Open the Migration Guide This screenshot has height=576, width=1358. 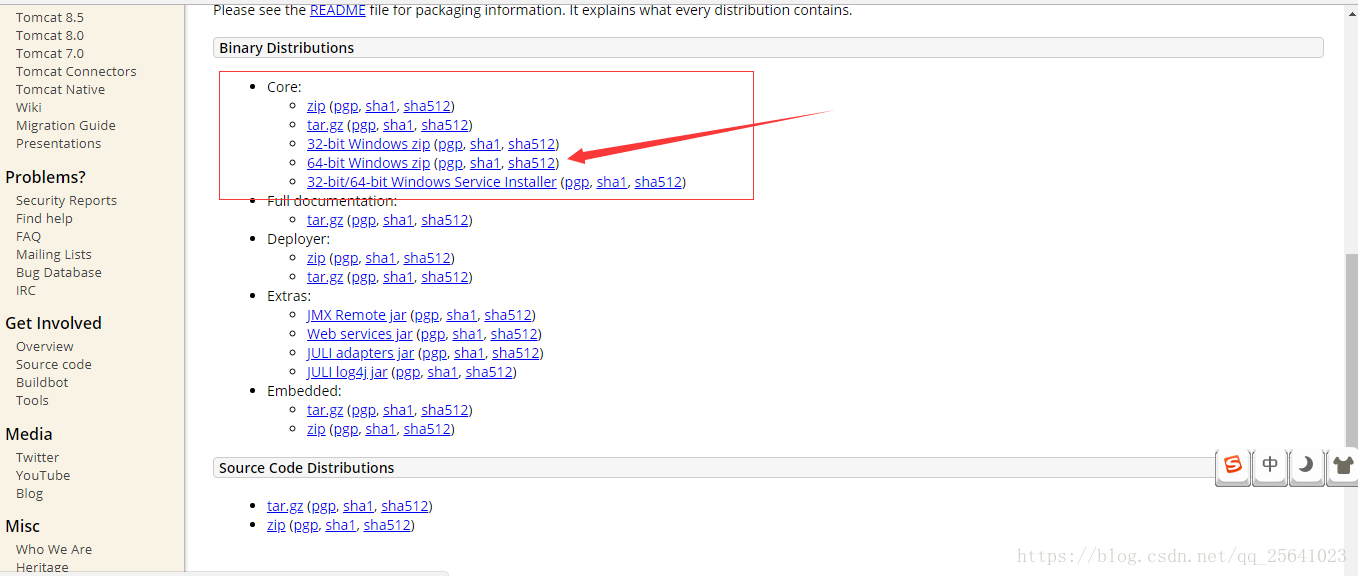66,125
